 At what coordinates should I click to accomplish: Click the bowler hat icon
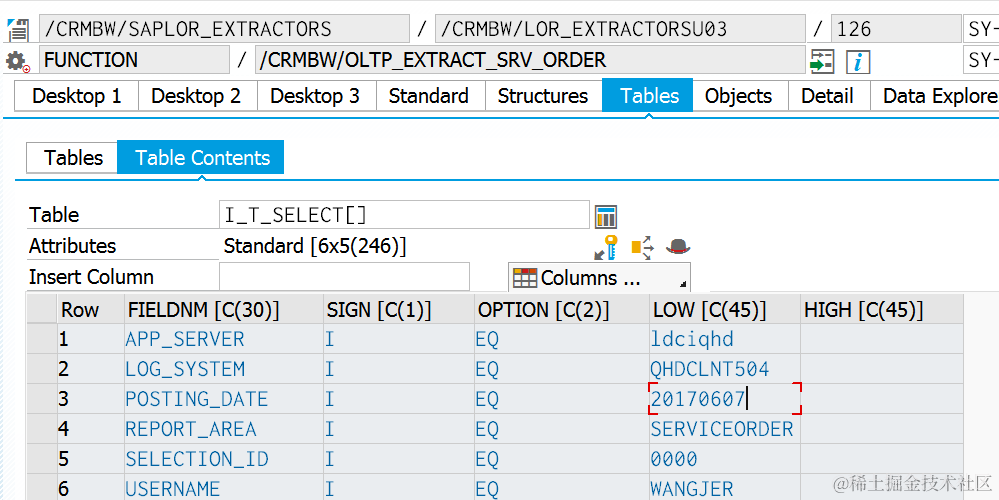pos(678,246)
